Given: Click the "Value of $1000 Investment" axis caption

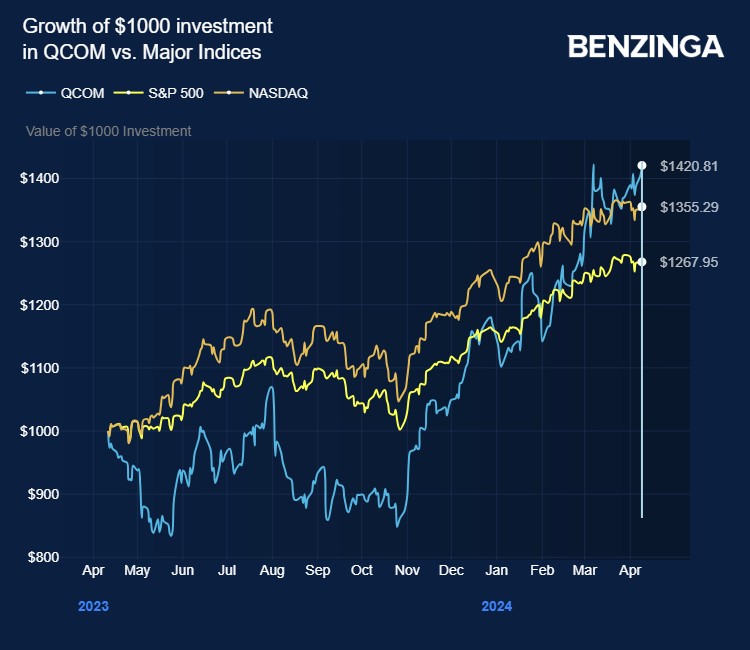Looking at the screenshot, I should [x=108, y=131].
